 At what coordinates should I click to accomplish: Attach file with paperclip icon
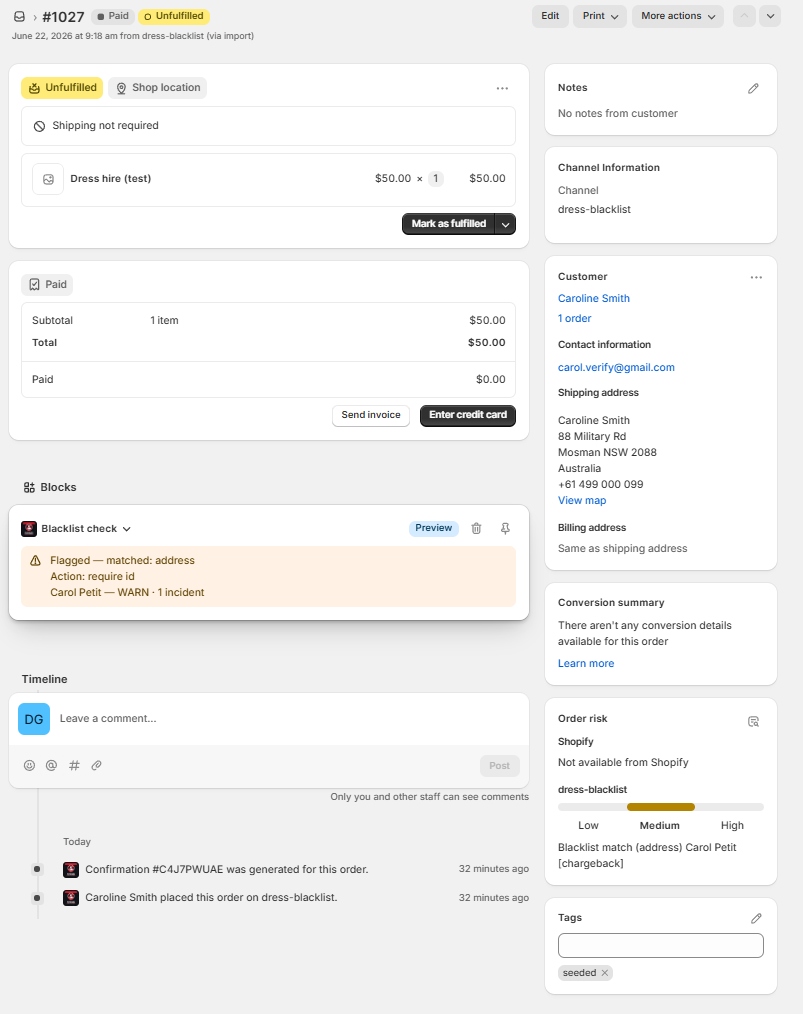(x=96, y=766)
